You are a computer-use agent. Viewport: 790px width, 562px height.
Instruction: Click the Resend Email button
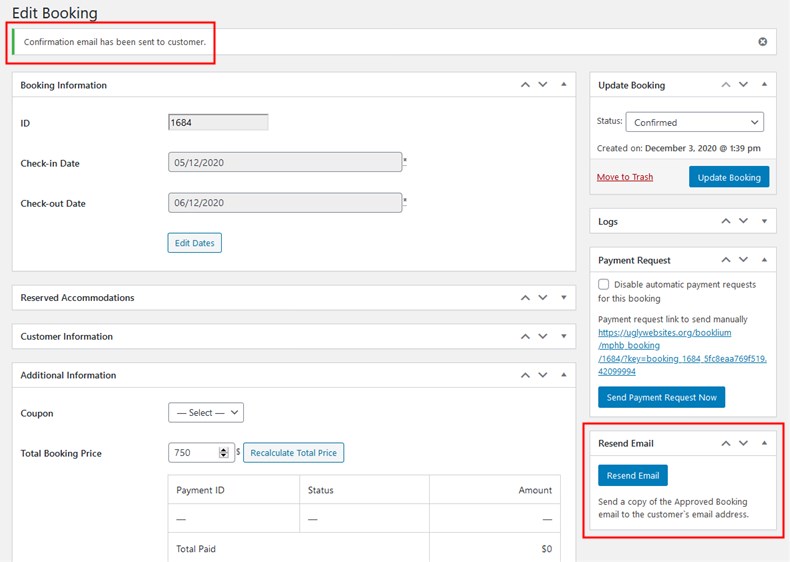pyautogui.click(x=633, y=475)
